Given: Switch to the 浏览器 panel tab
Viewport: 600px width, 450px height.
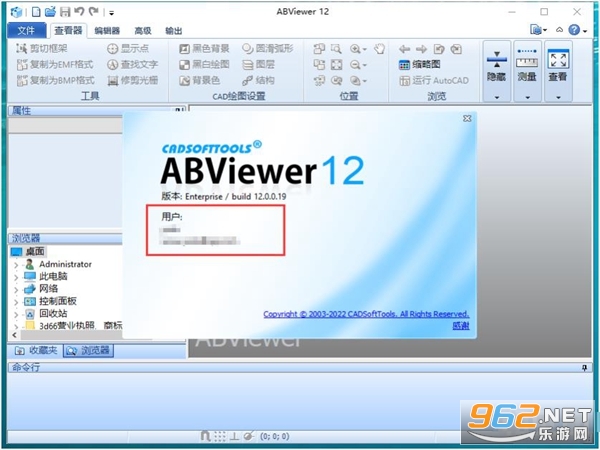Looking at the screenshot, I should [88, 350].
